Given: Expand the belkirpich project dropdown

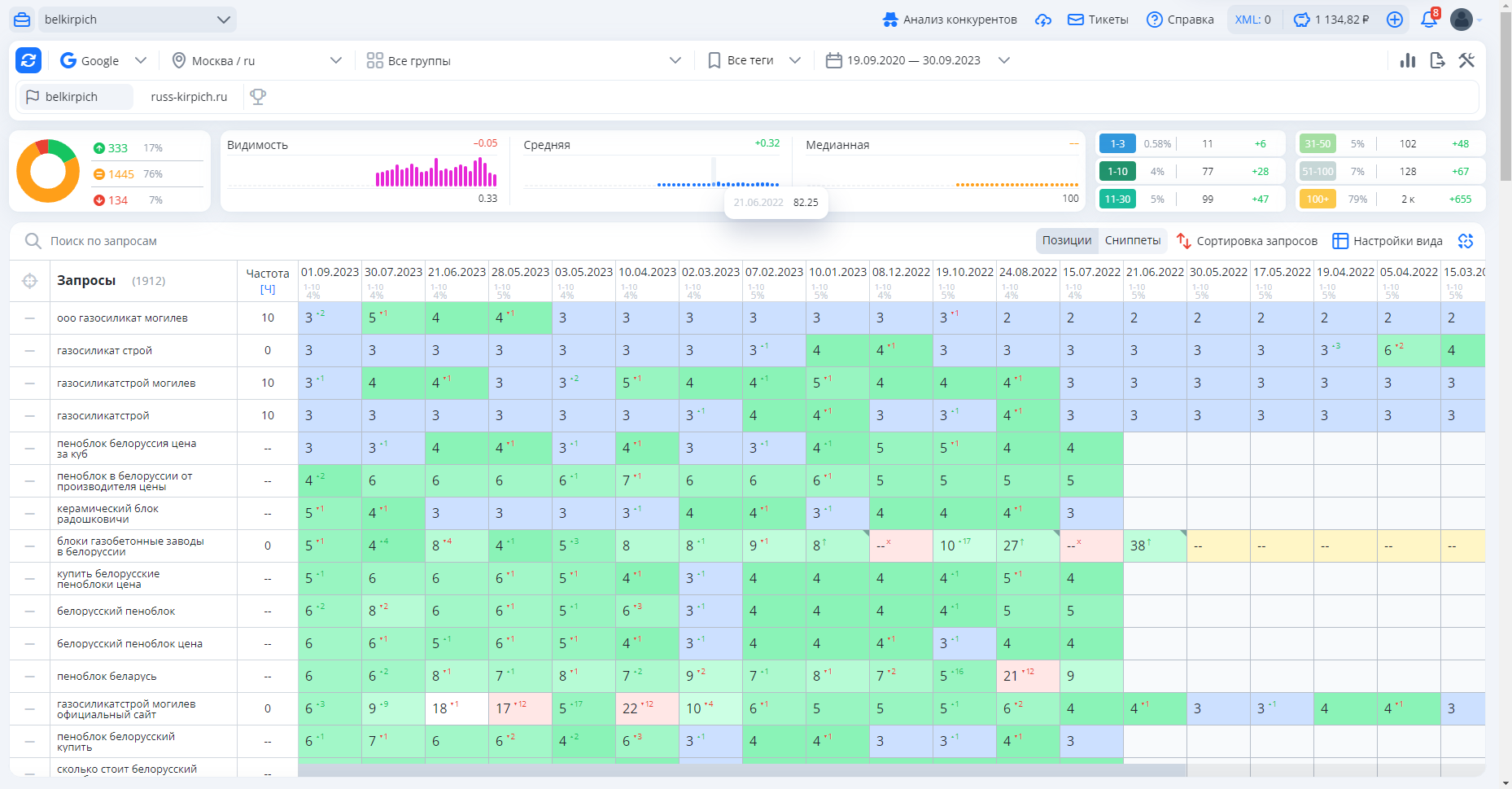Looking at the screenshot, I should pos(123,20).
